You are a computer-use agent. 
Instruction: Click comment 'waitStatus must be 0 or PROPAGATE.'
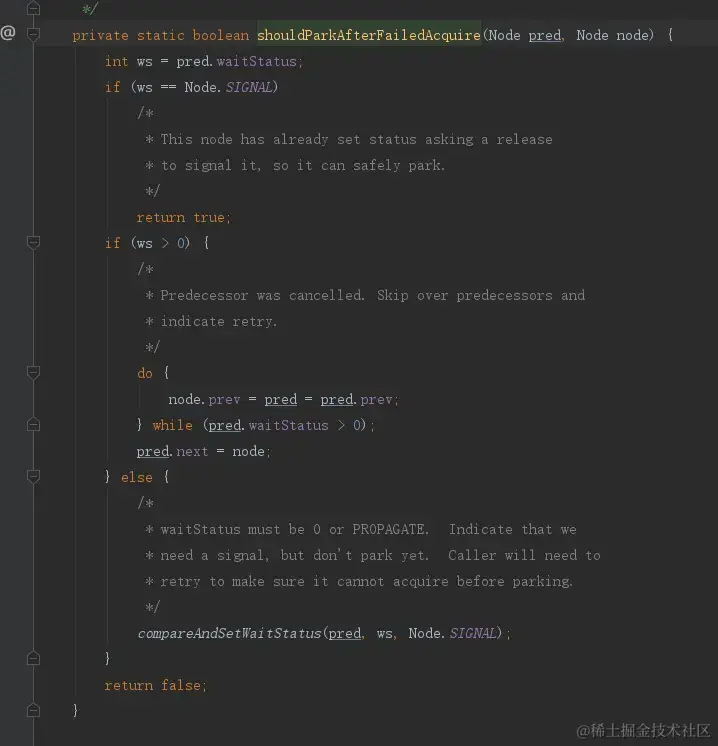(295, 529)
